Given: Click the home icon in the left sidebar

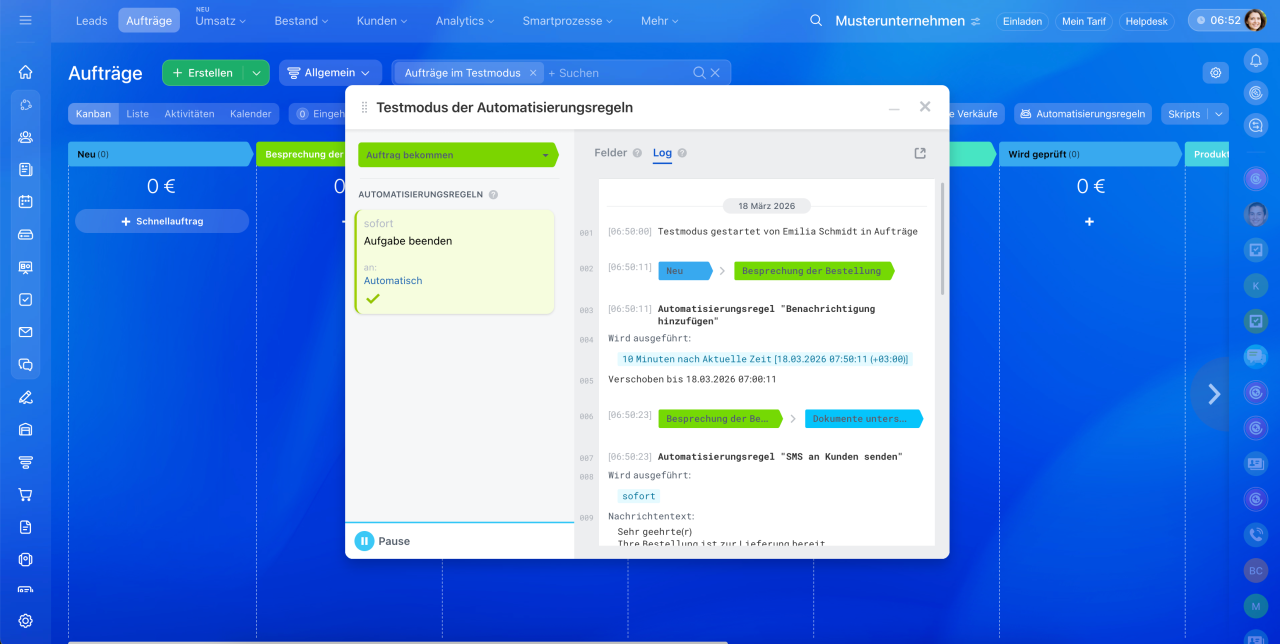Looking at the screenshot, I should tap(26, 72).
